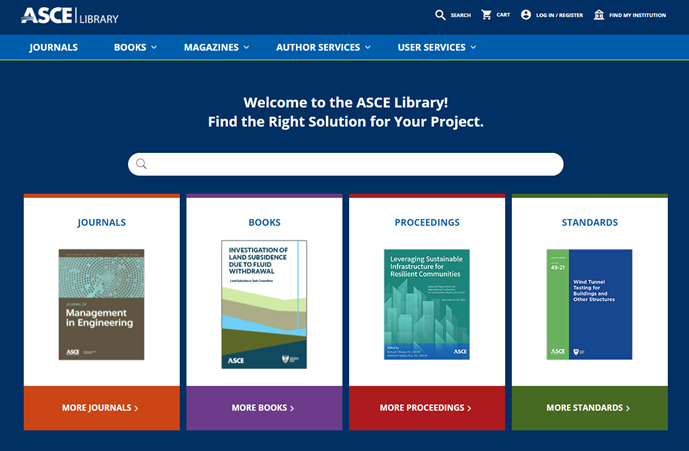Viewport: 689px width, 451px height.
Task: Click the MORE STANDARDS button
Action: pyautogui.click(x=590, y=408)
